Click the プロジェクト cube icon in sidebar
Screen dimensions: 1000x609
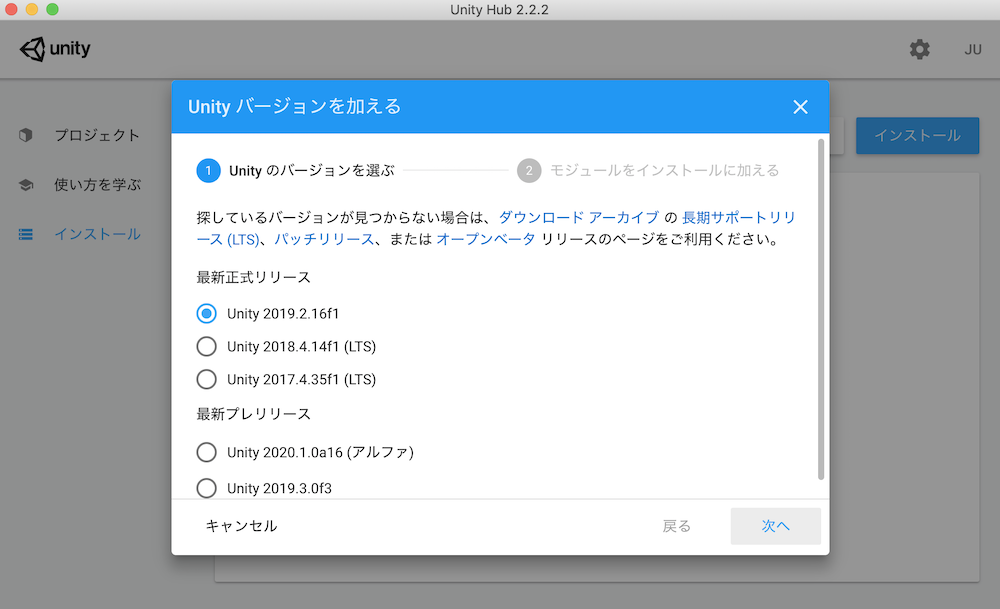coord(26,135)
